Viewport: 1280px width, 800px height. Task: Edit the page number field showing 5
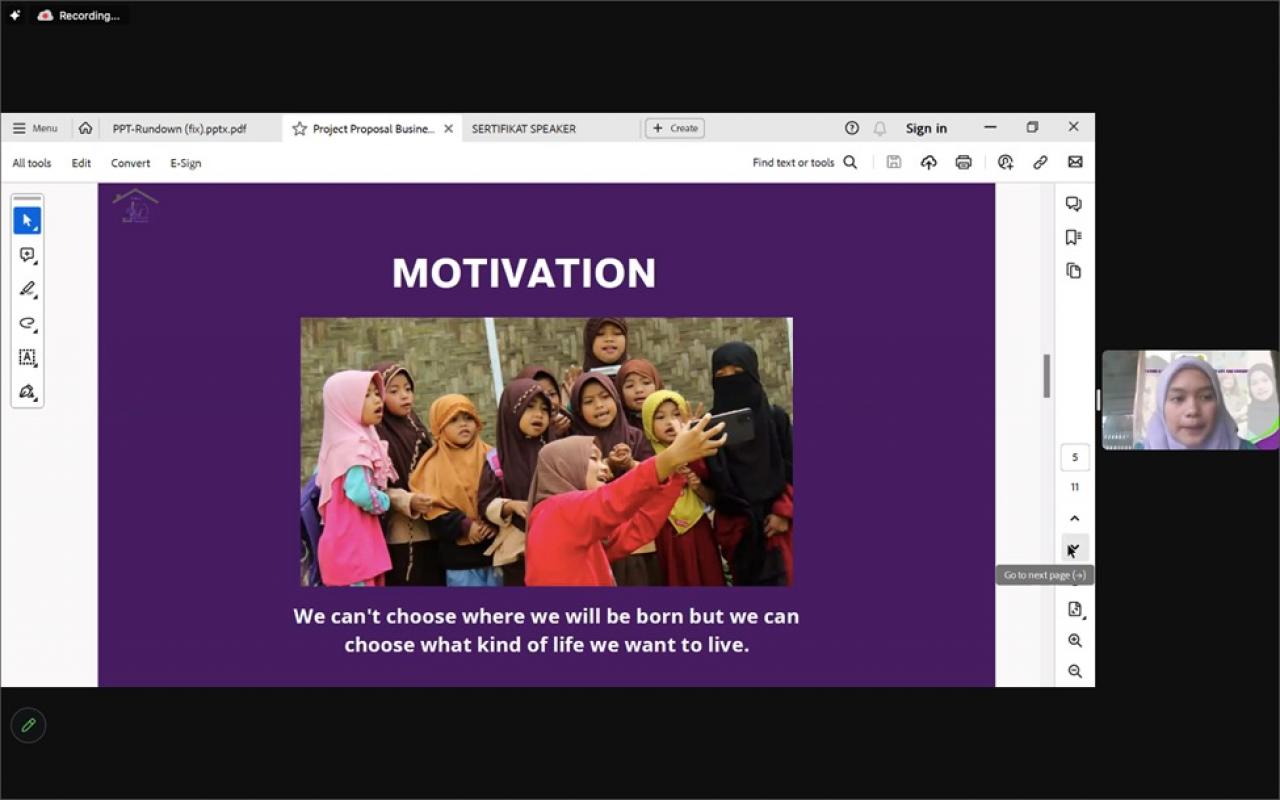(x=1074, y=457)
